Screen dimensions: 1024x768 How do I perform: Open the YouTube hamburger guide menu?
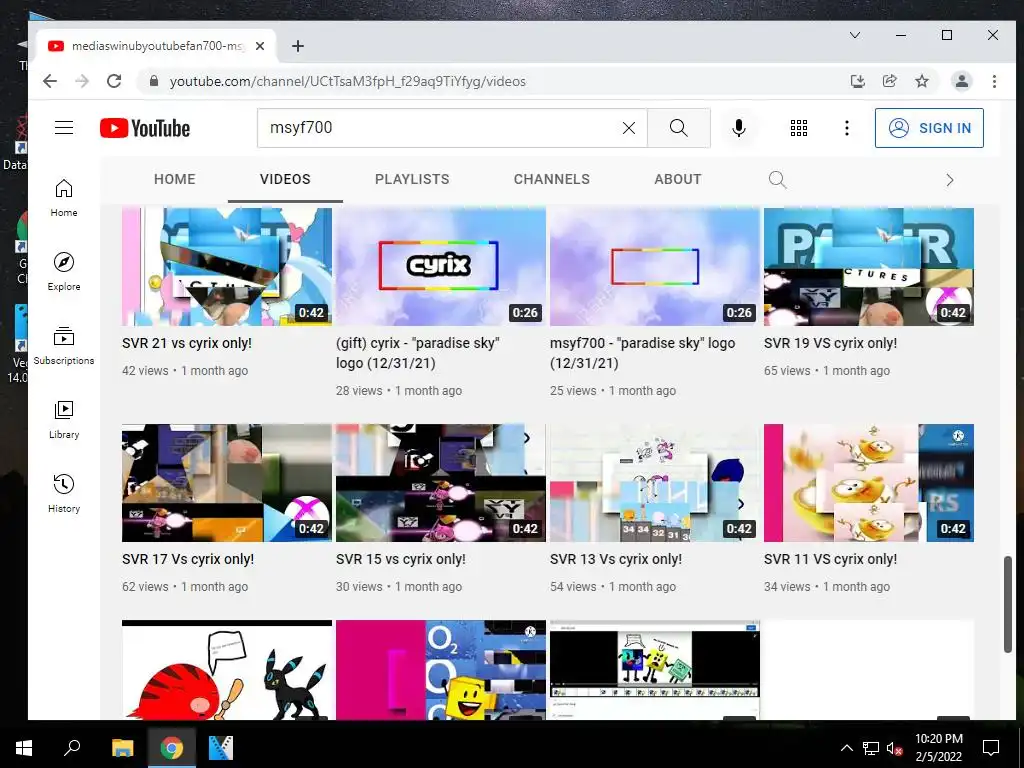[x=64, y=128]
